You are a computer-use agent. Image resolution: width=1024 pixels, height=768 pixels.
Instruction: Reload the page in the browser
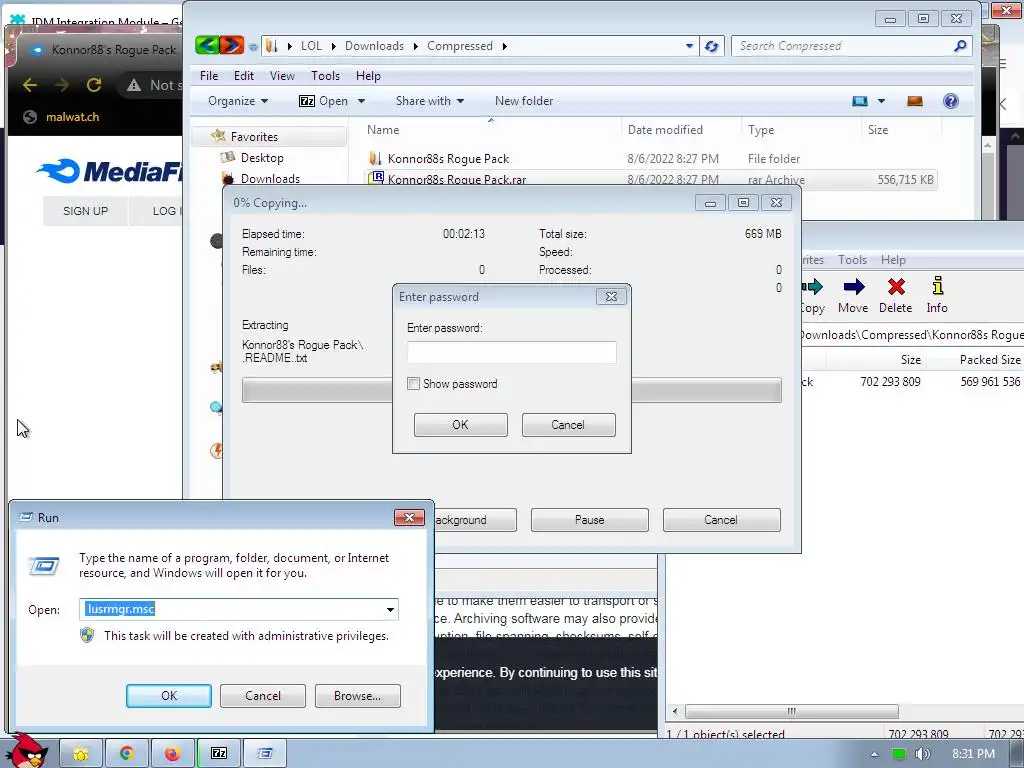tap(94, 85)
